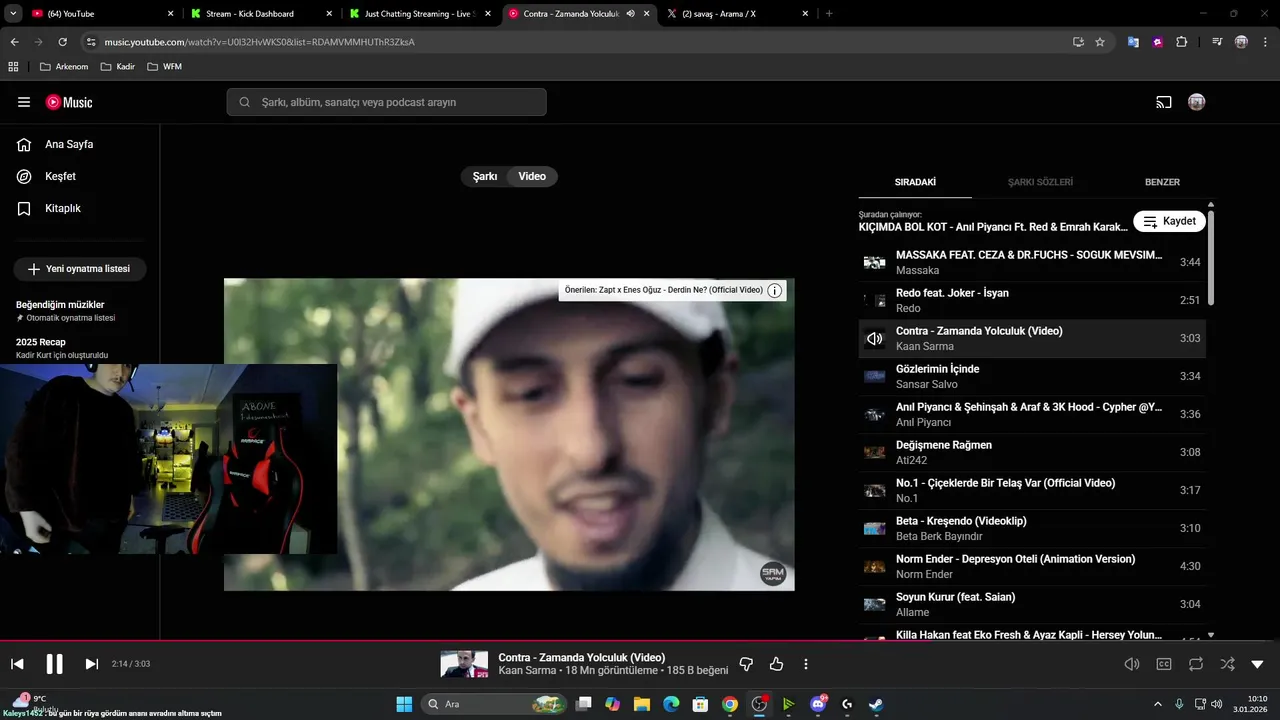Image resolution: width=1280 pixels, height=720 pixels.
Task: Show hidden system tray icons
Action: (x=1158, y=704)
